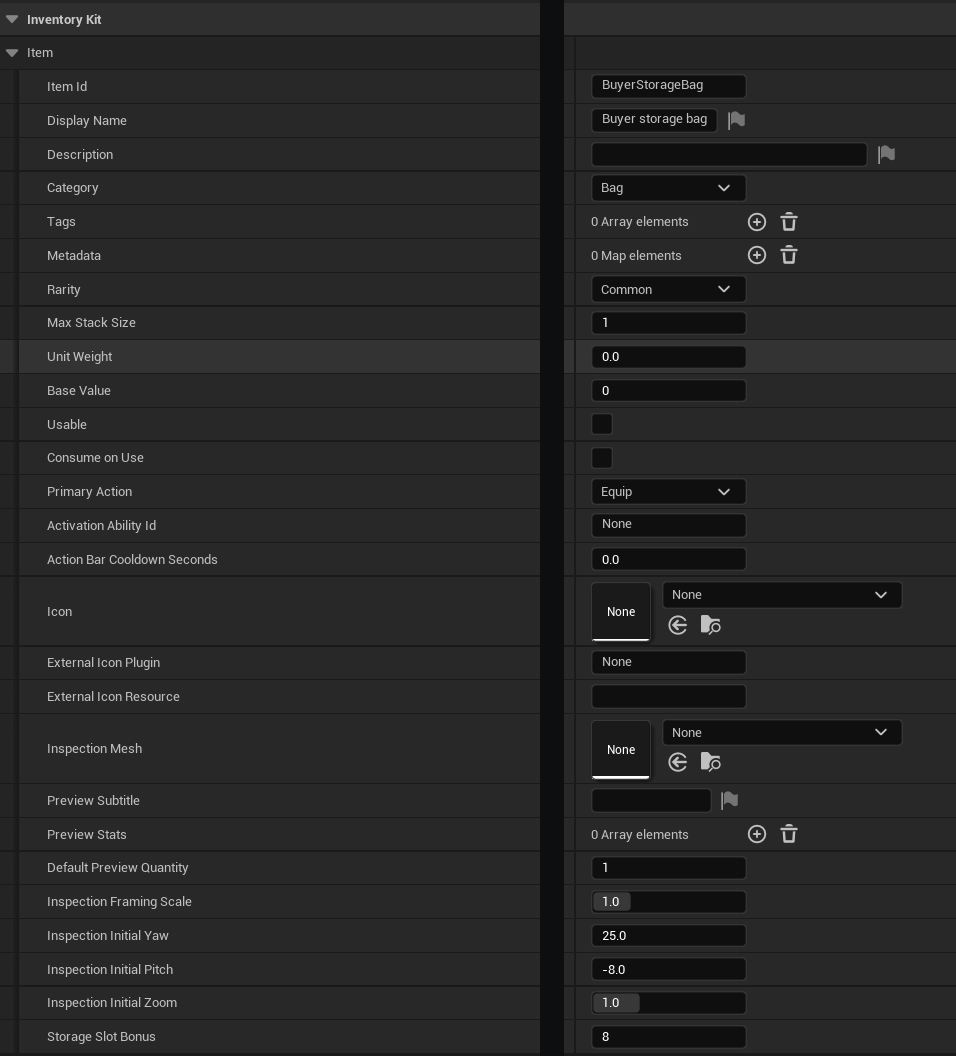Clear the Preview Stats array with trash icon

(788, 834)
